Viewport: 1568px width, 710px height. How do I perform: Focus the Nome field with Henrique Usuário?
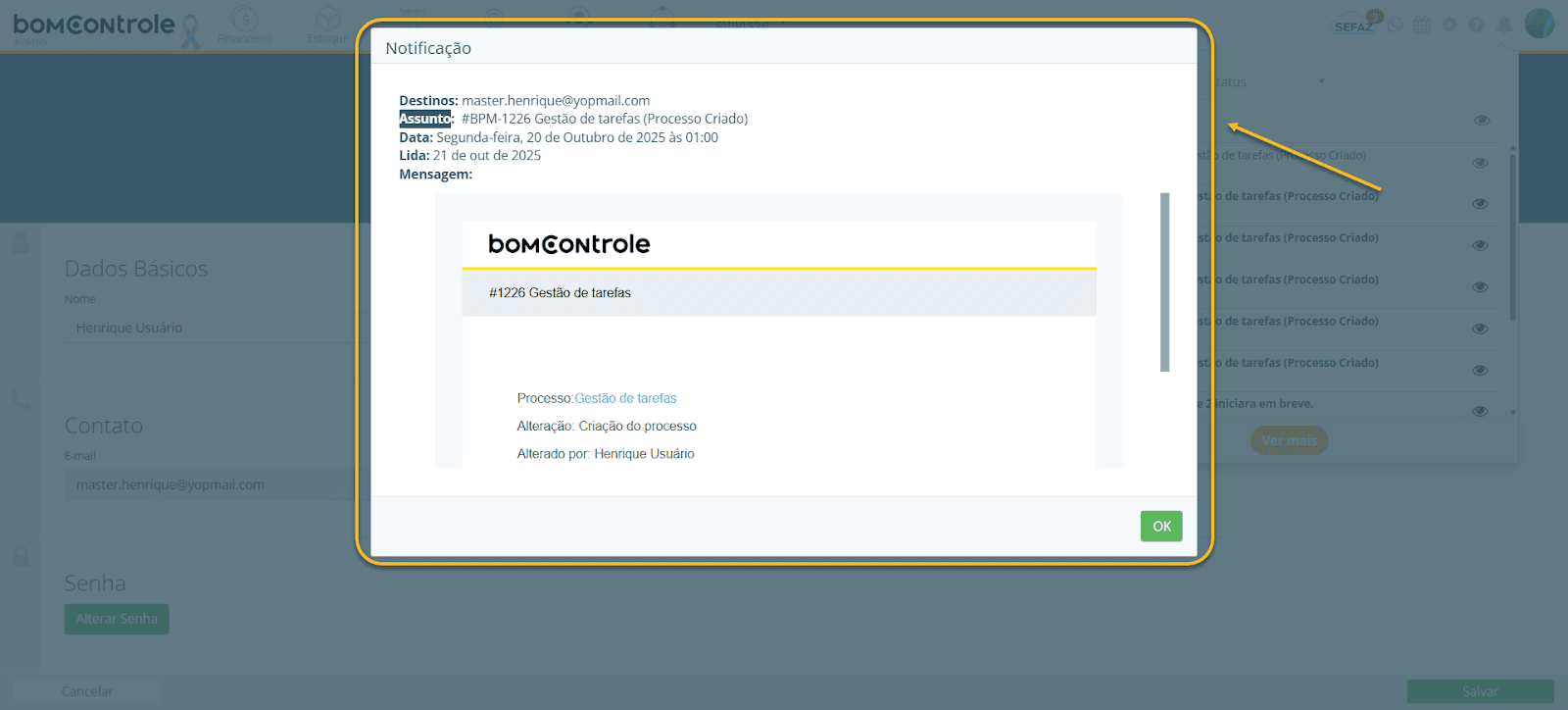coord(216,328)
